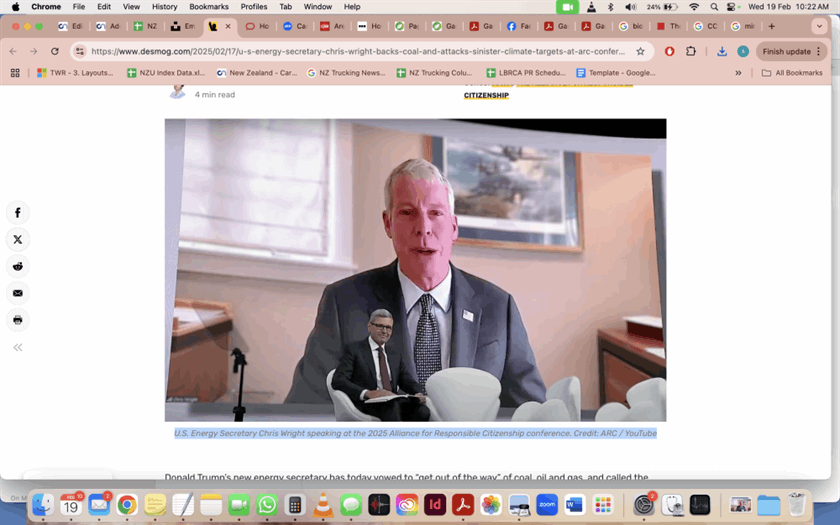Open 'NZ Trucking News...' bookmark

coord(346,73)
